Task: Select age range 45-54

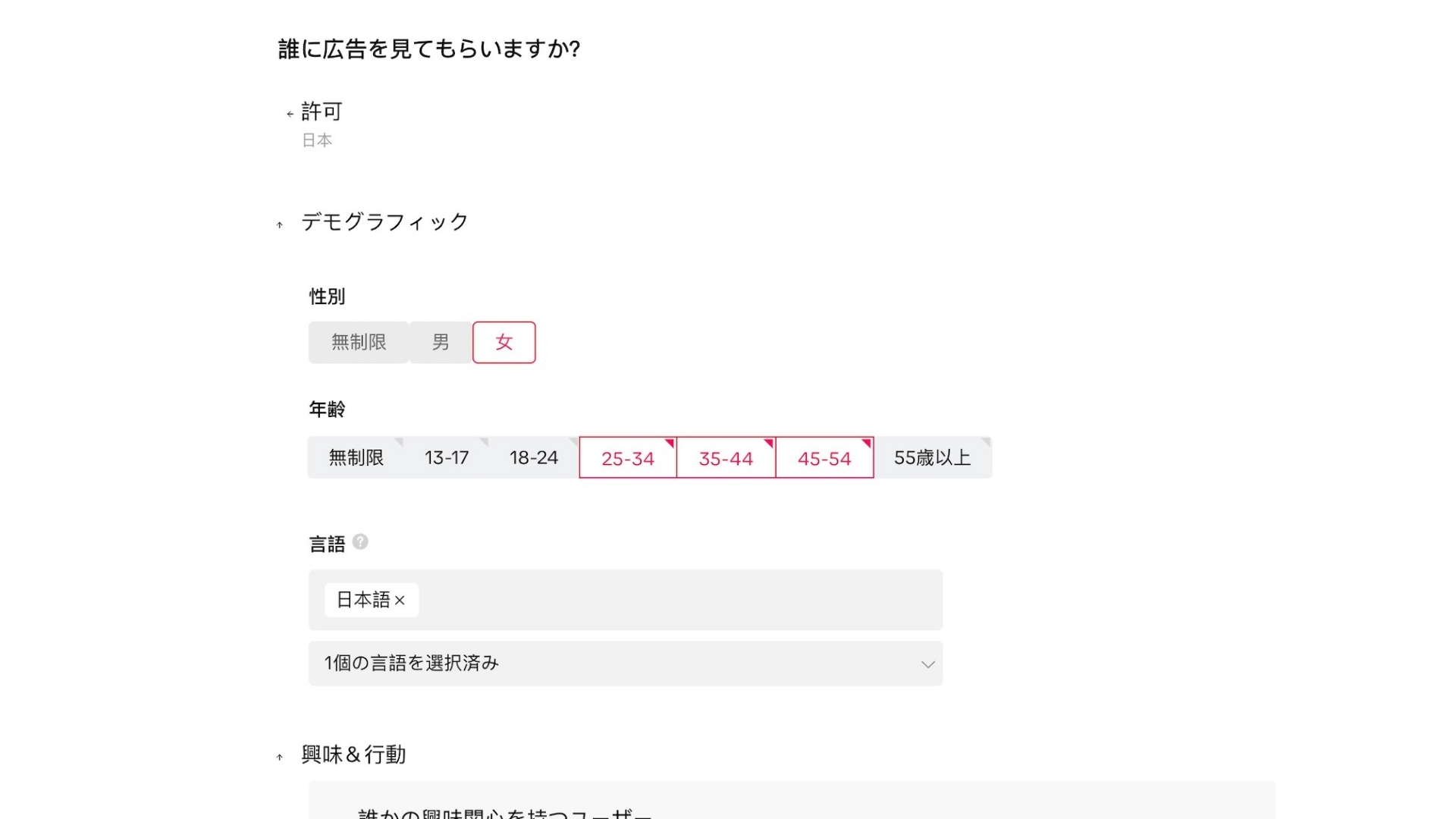Action: [x=823, y=457]
